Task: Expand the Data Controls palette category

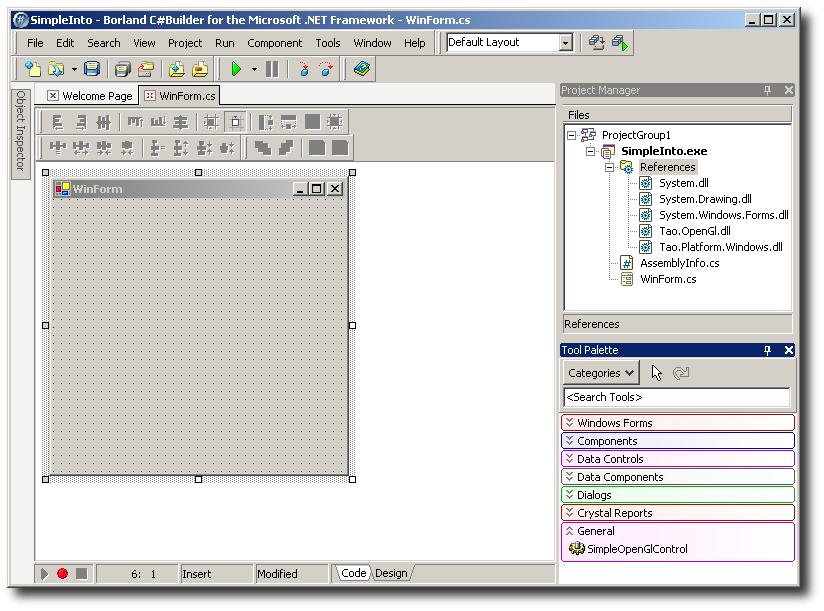Action: (678, 459)
